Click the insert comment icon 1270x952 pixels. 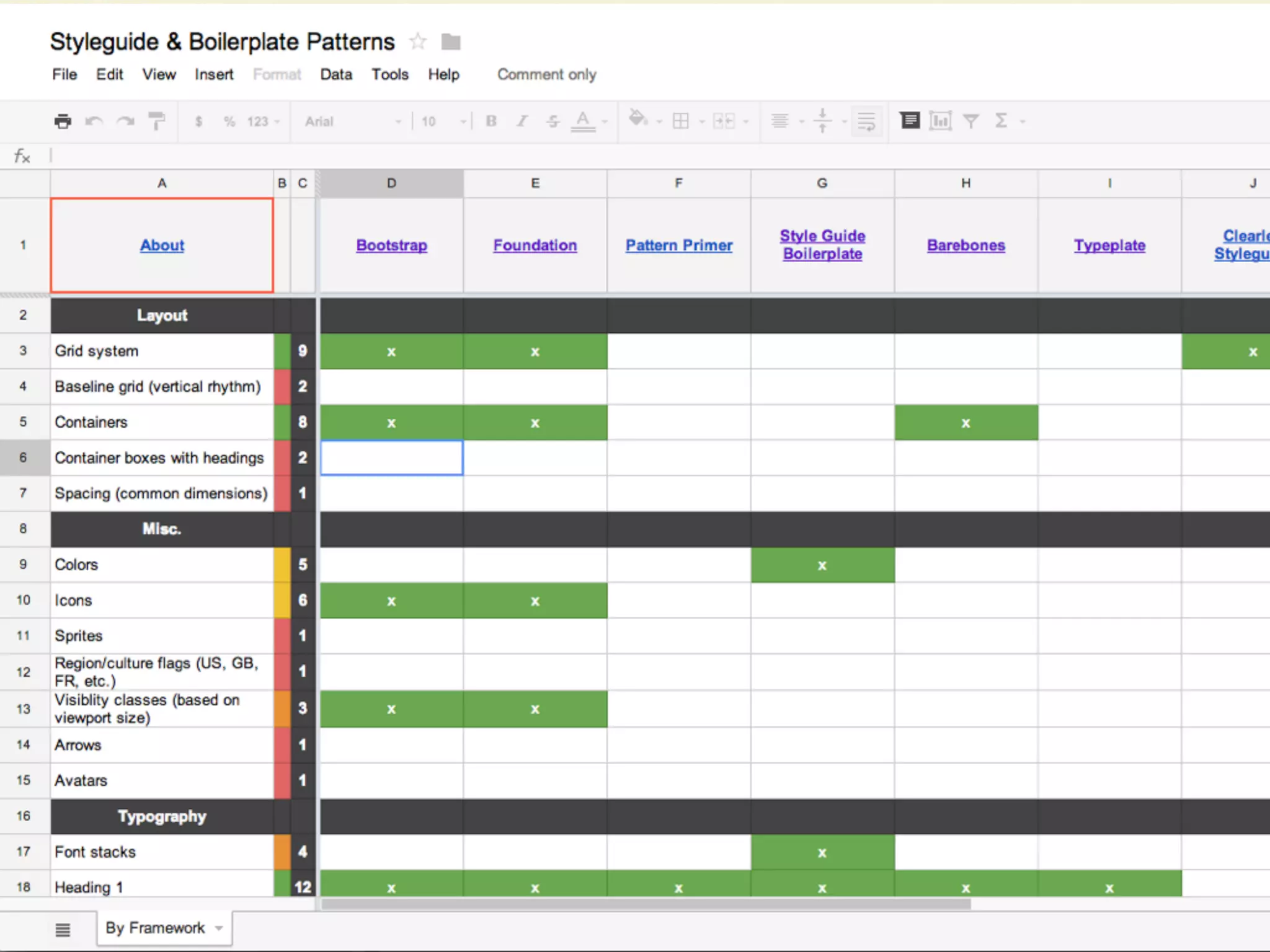click(x=910, y=120)
